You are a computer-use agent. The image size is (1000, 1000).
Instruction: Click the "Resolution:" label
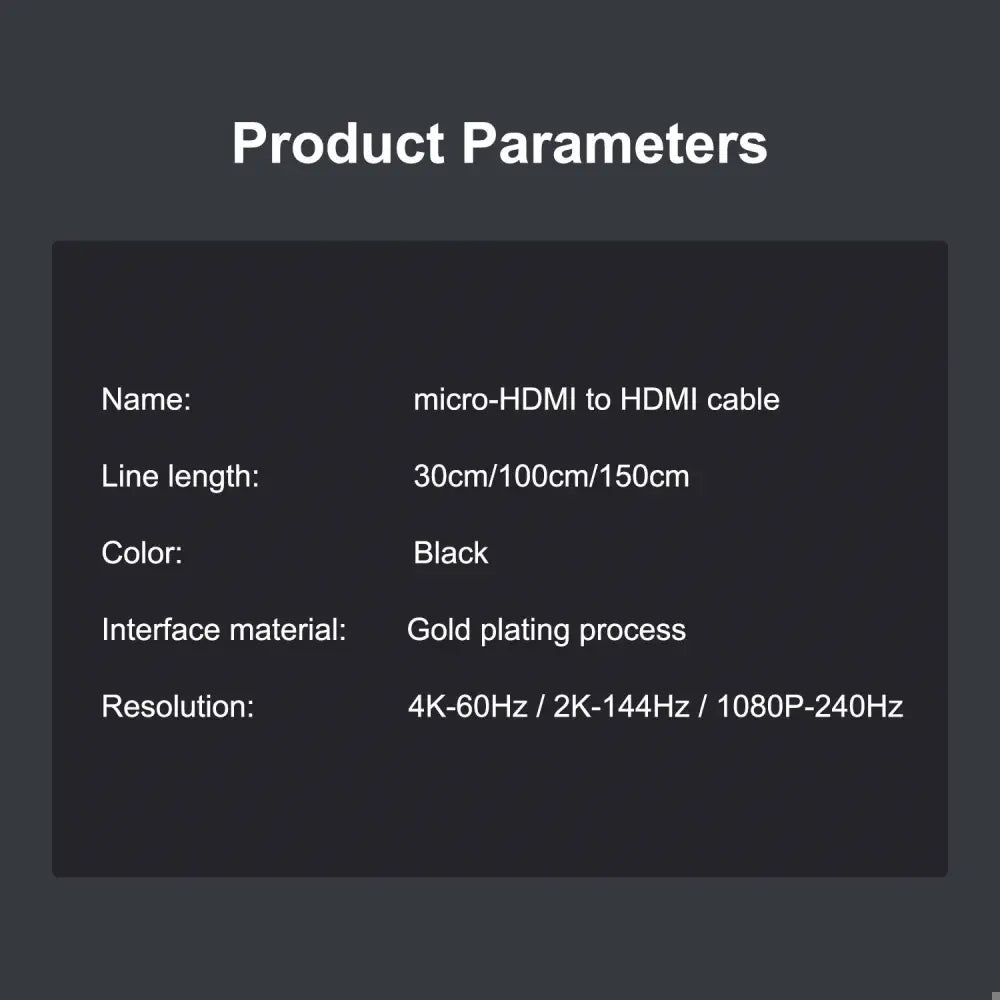[x=178, y=707]
